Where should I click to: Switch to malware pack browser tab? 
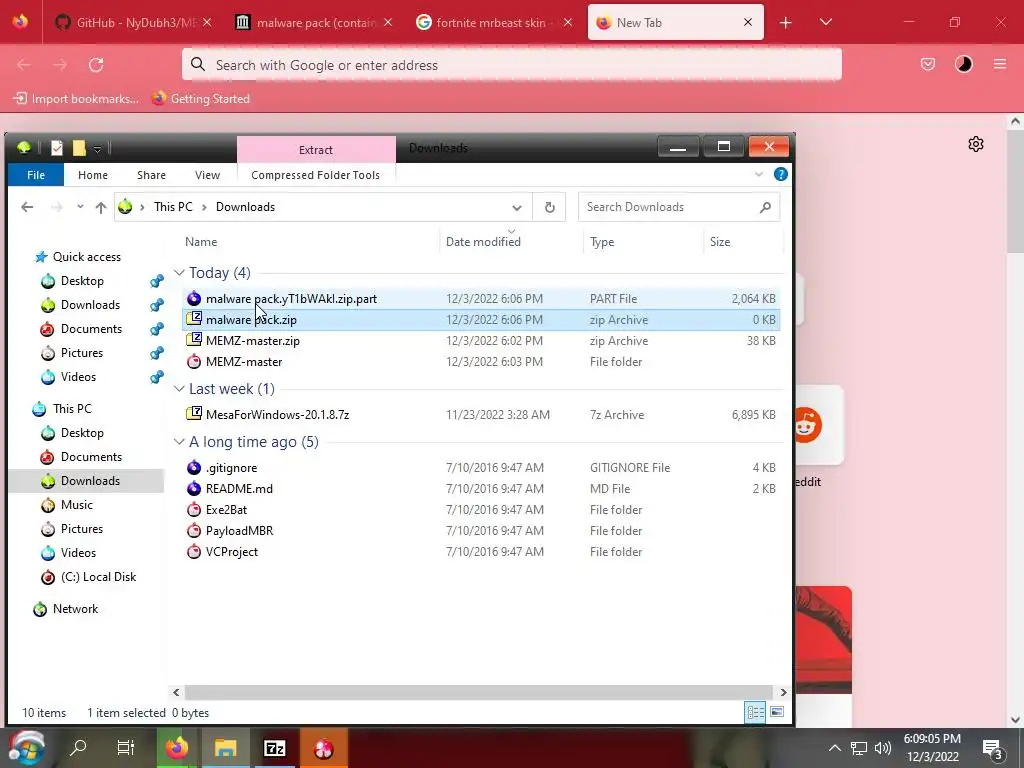[313, 22]
